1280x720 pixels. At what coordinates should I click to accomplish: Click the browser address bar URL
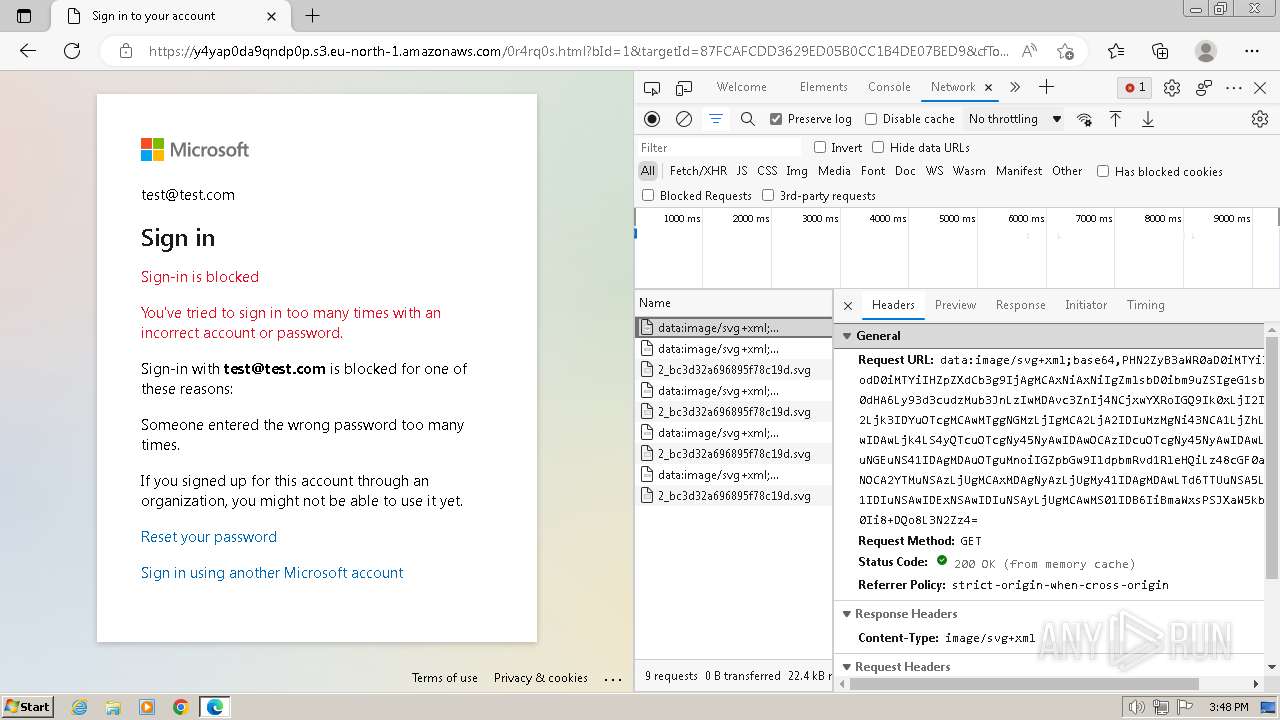(x=579, y=51)
